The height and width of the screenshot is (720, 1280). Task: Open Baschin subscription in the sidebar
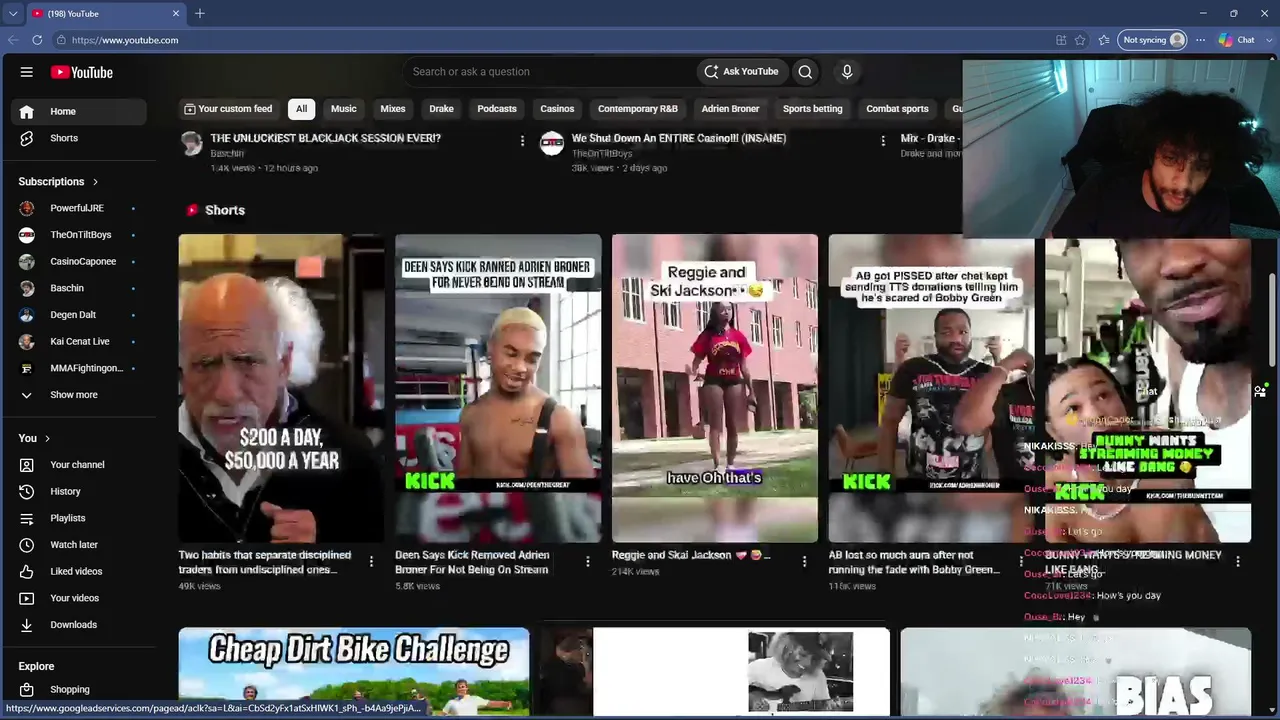[80, 288]
